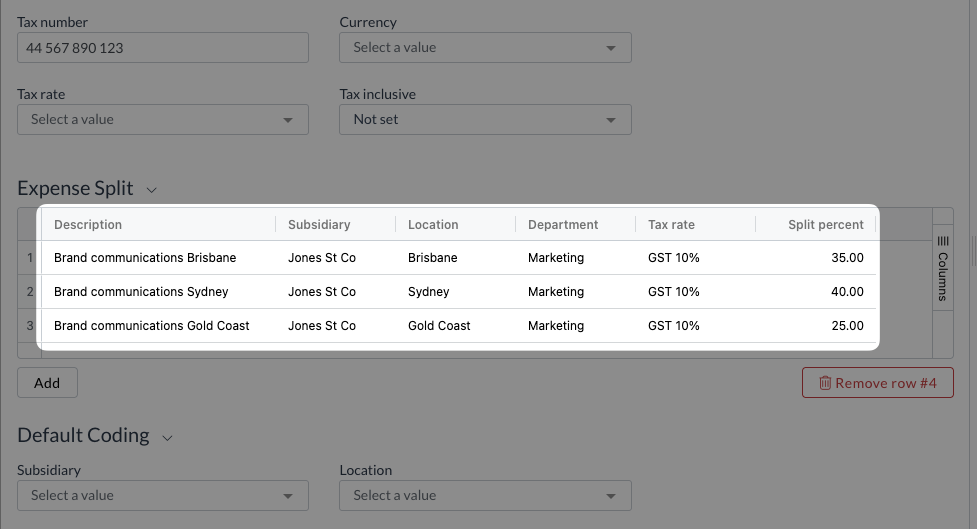The image size is (977, 529).
Task: Select row number 1 in the grid
Action: (x=29, y=258)
